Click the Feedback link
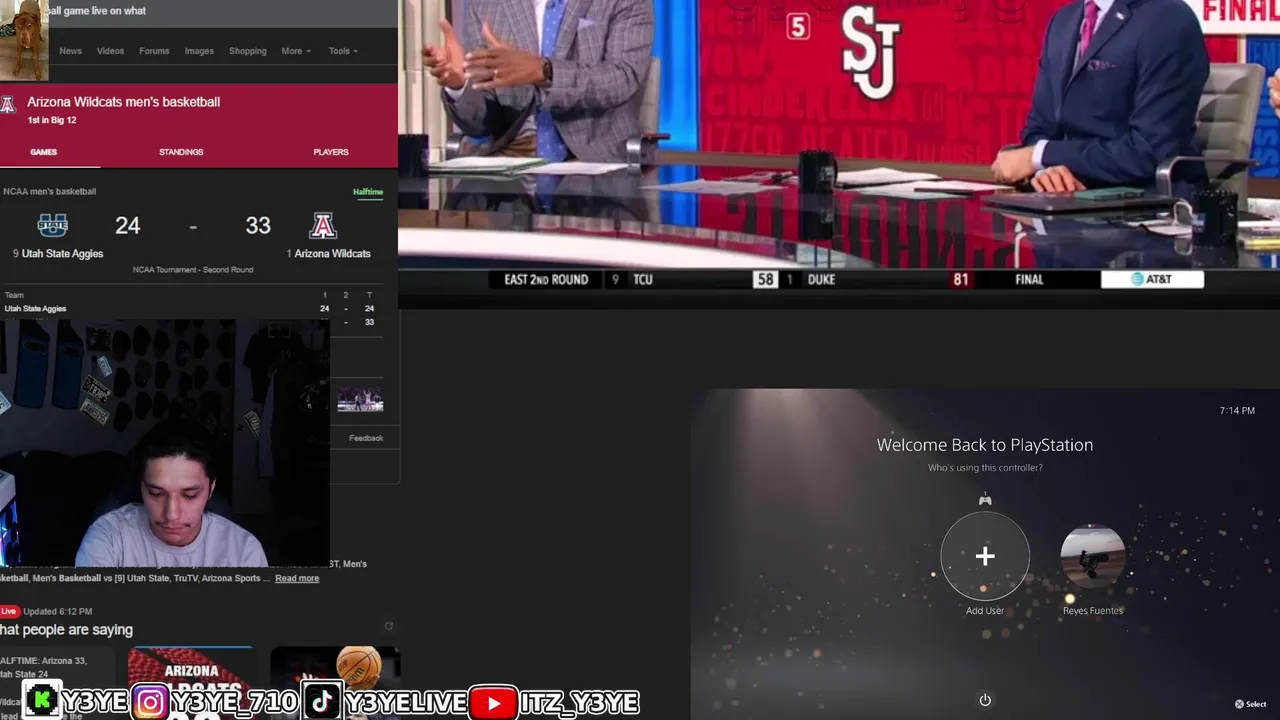 [366, 438]
